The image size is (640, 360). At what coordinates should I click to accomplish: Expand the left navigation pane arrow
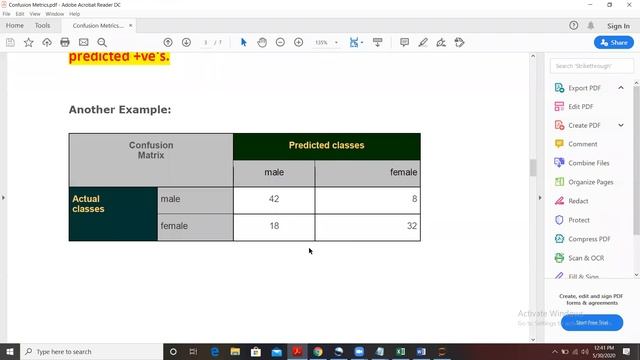[x=3, y=198]
